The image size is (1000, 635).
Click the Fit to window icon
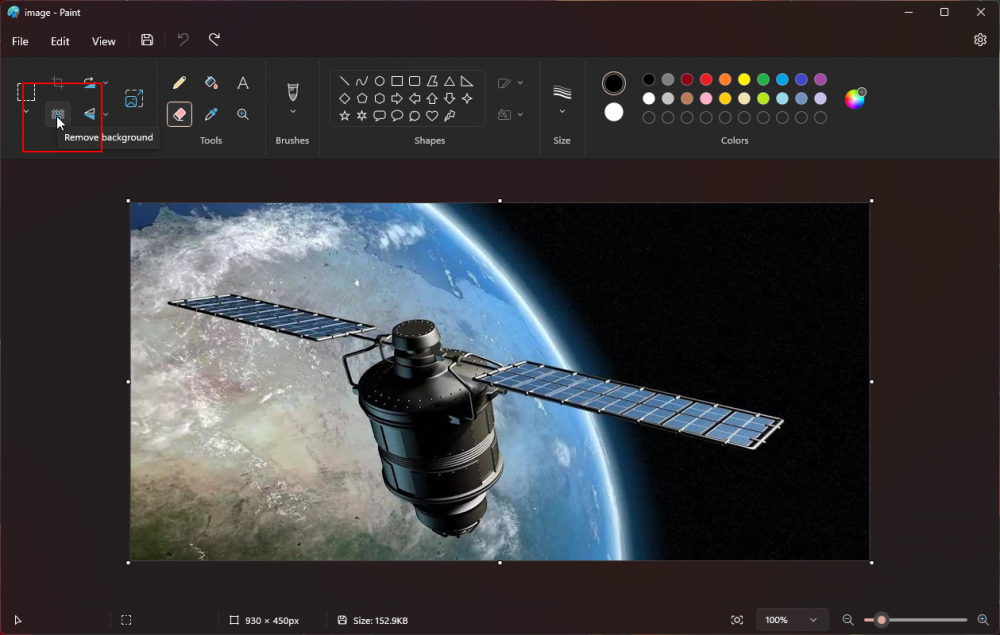[737, 620]
